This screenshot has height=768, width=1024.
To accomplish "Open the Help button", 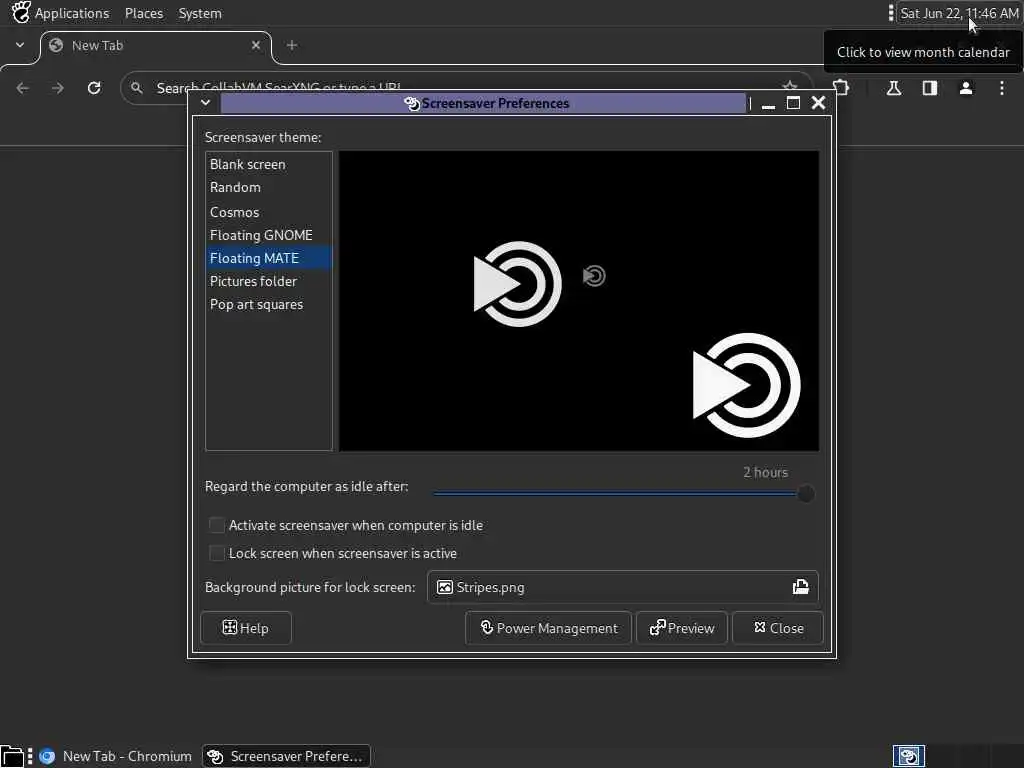I will coord(246,628).
